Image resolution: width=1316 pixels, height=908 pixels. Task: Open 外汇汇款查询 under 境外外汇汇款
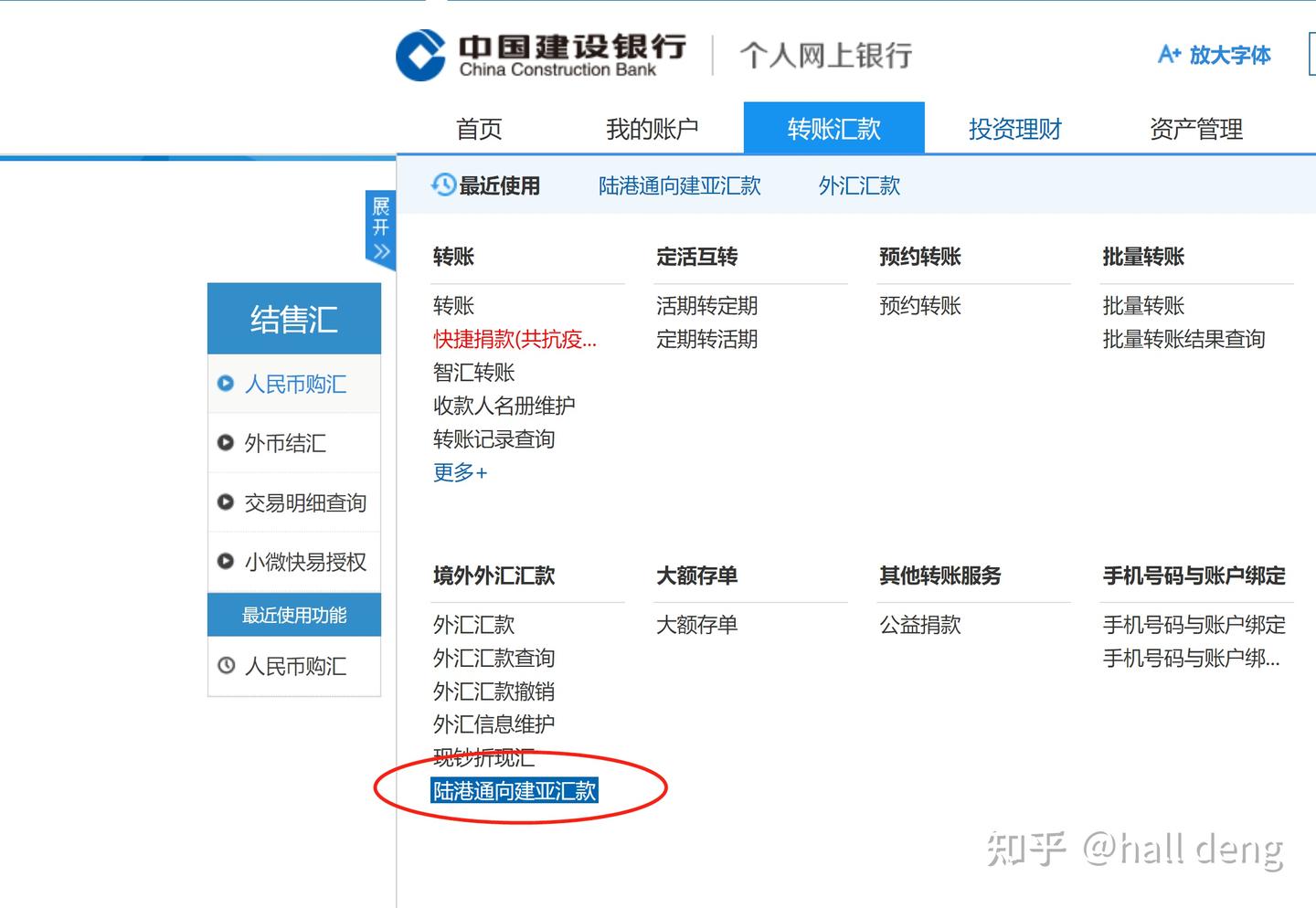tap(493, 658)
